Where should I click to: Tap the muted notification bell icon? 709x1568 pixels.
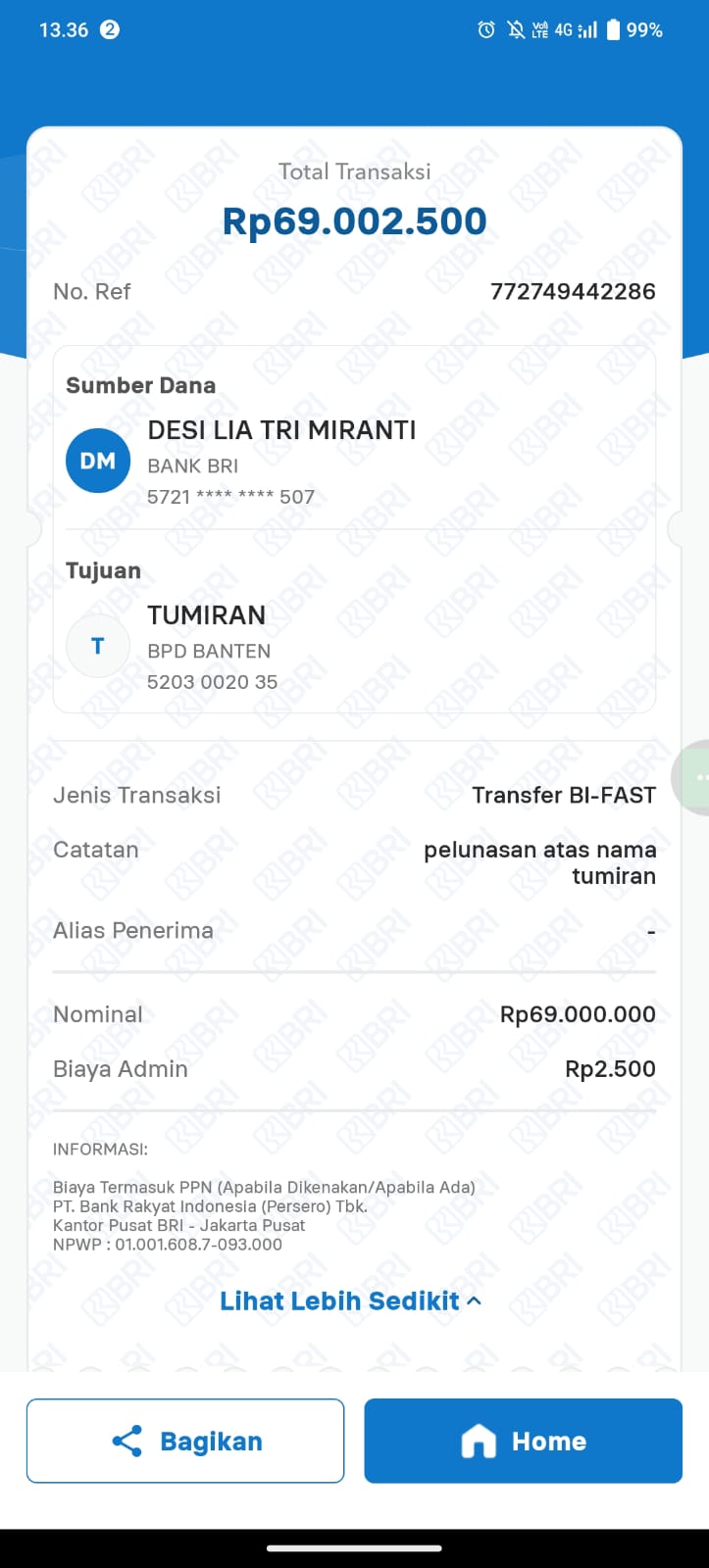(x=516, y=30)
